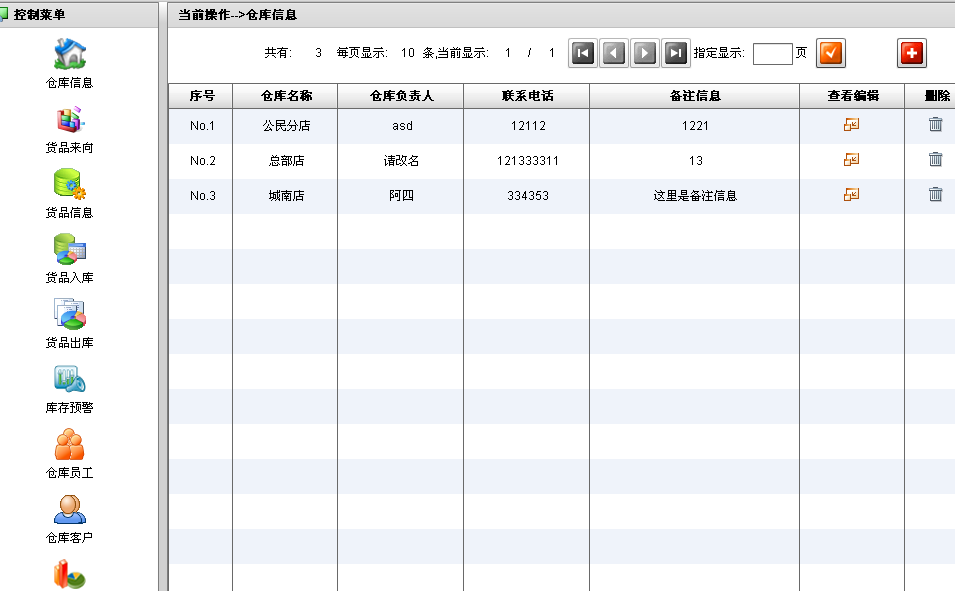
Task: Delete the 总部店 warehouse row
Action: tap(936, 159)
